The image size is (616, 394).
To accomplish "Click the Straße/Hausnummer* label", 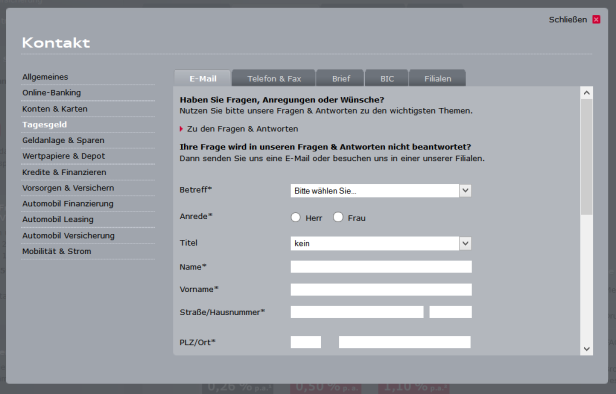I will coord(222,312).
